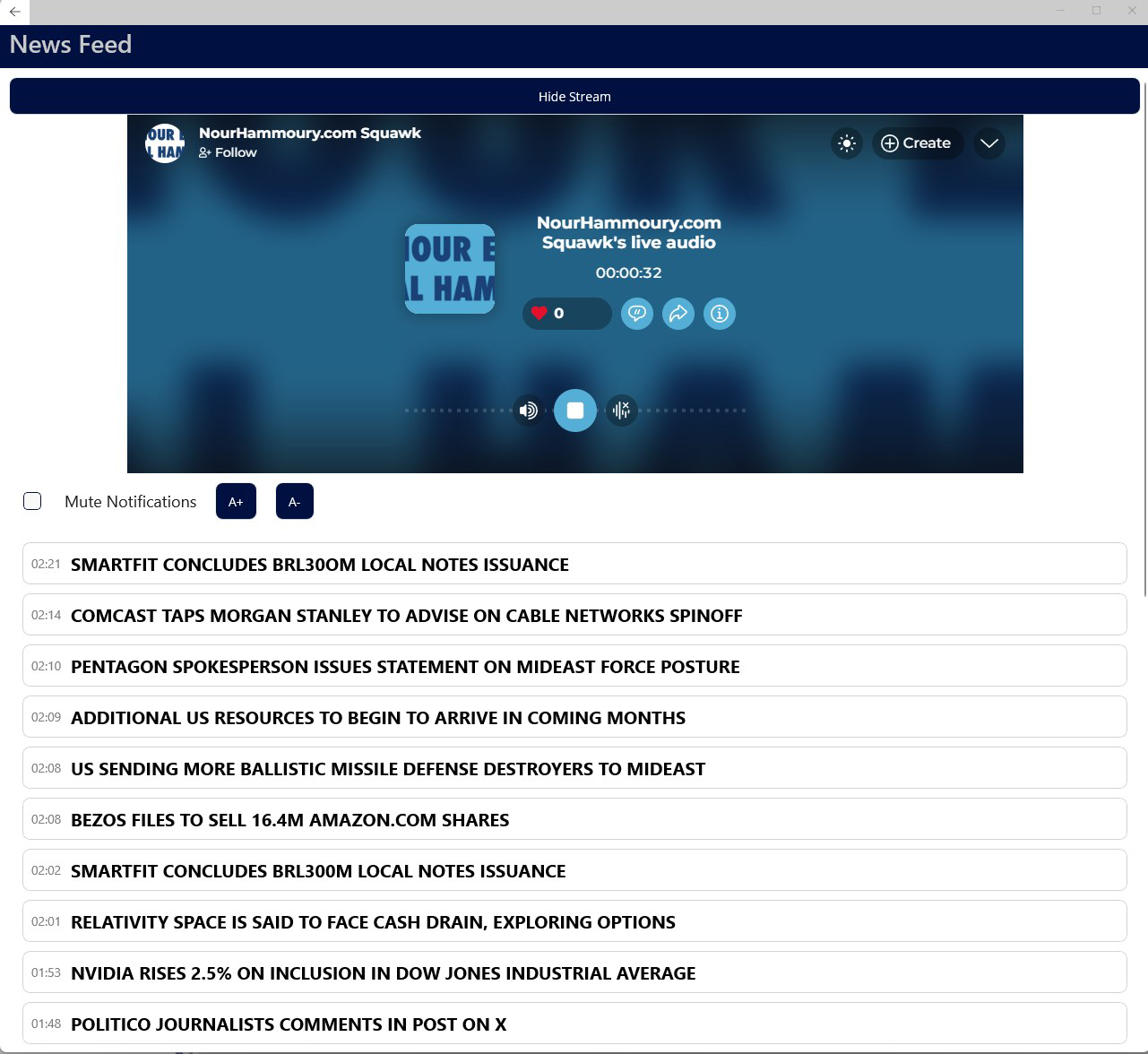Click the Create button in the stream player
The height and width of the screenshot is (1054, 1148).
tap(916, 143)
